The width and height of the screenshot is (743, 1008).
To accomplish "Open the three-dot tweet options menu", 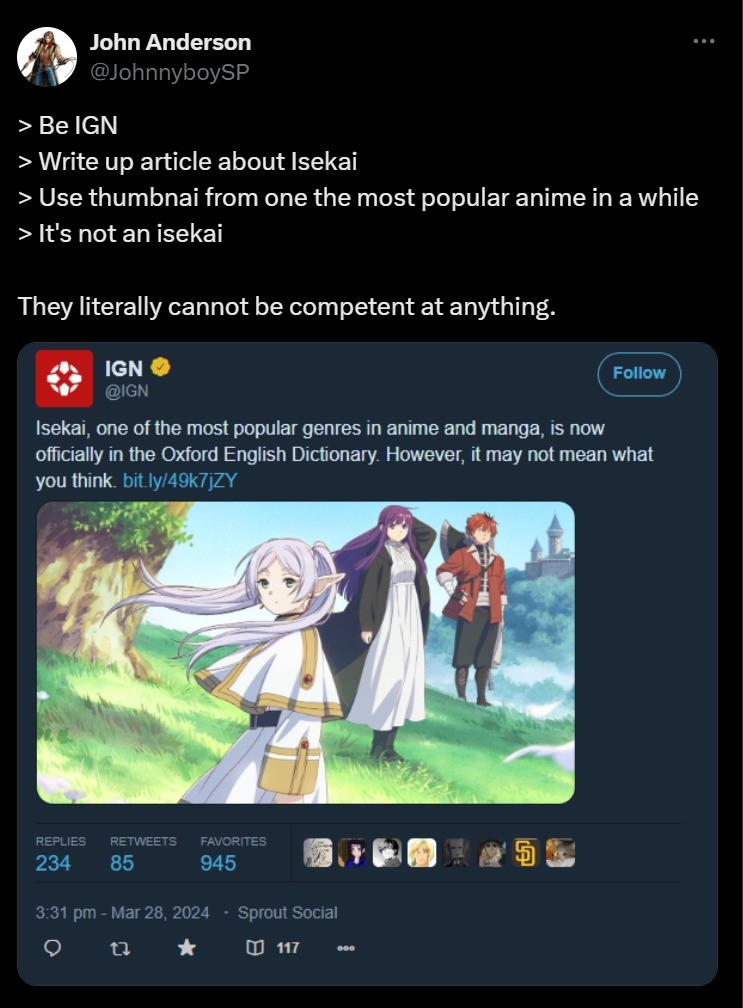I will coord(704,41).
